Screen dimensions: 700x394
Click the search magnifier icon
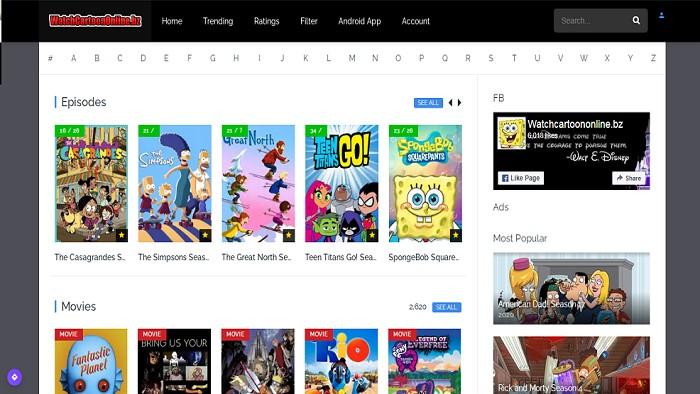[x=636, y=21]
